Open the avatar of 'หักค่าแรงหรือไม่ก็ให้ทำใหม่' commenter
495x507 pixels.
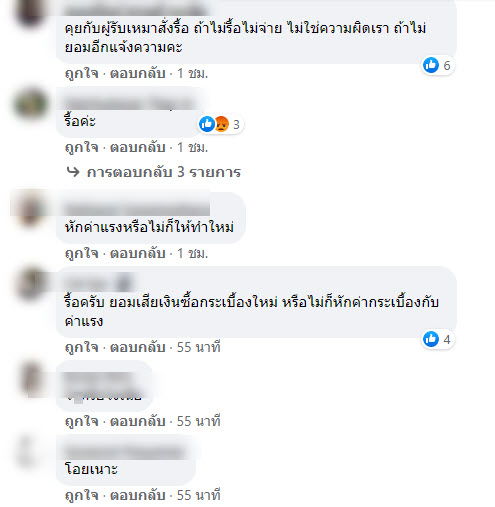click(x=31, y=210)
